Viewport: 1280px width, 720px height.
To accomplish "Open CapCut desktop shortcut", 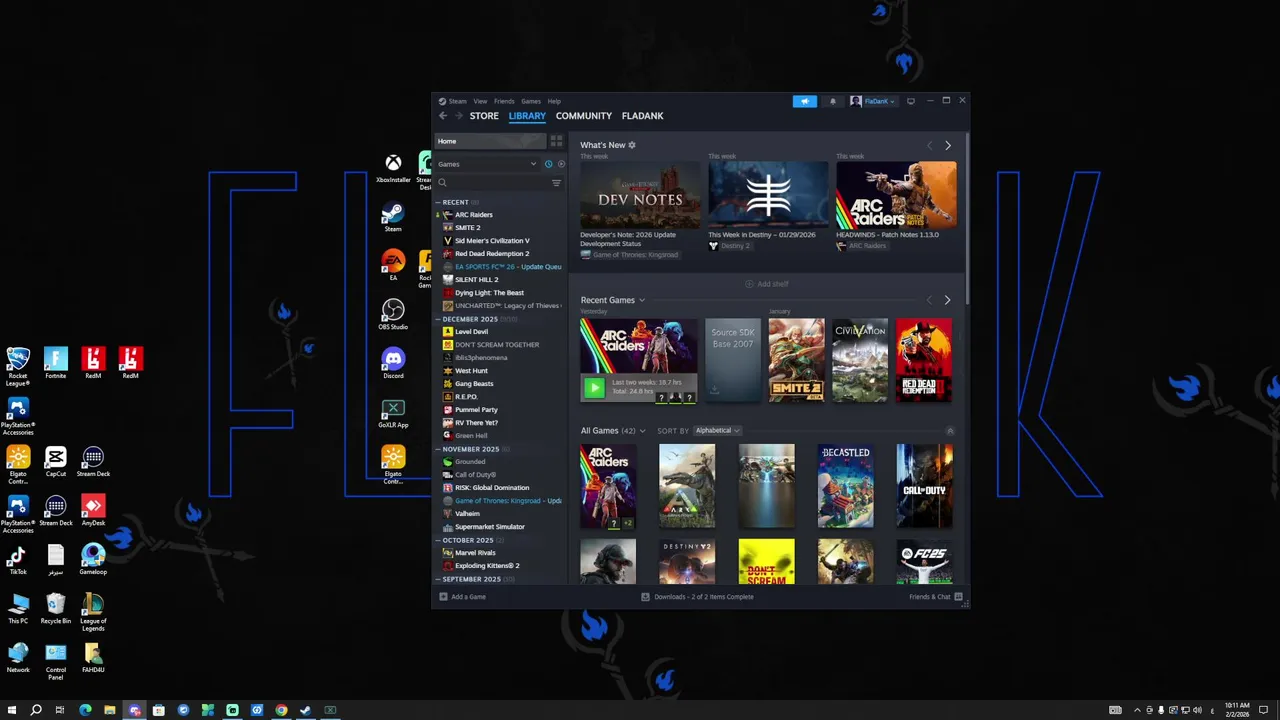I will point(56,461).
